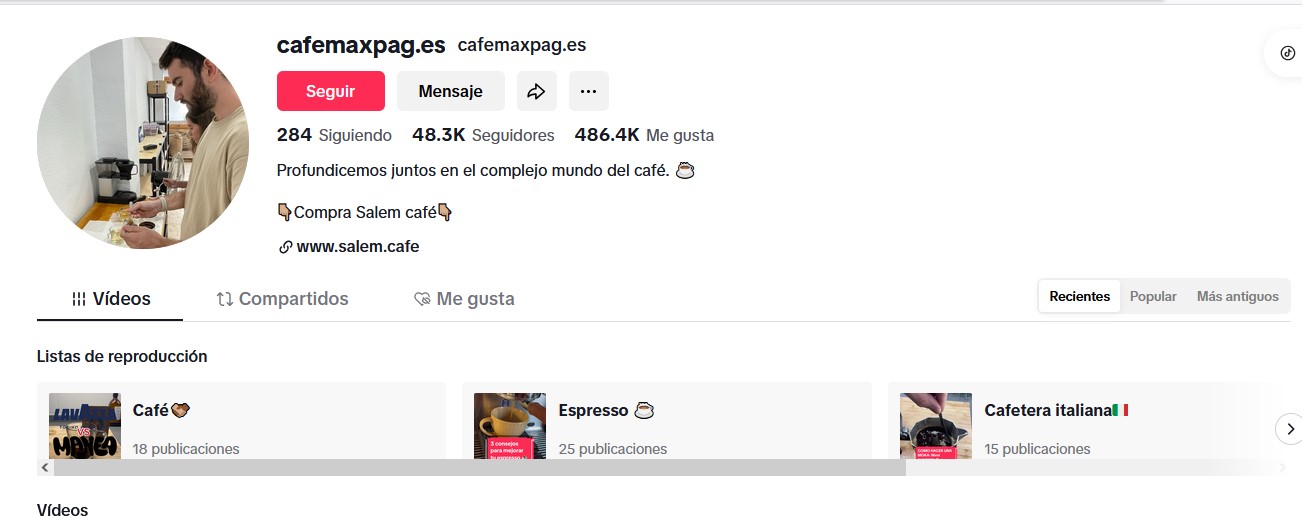Open the Espresso playlist thumbnail
Screen dimensions: 1302x519
(x=510, y=426)
